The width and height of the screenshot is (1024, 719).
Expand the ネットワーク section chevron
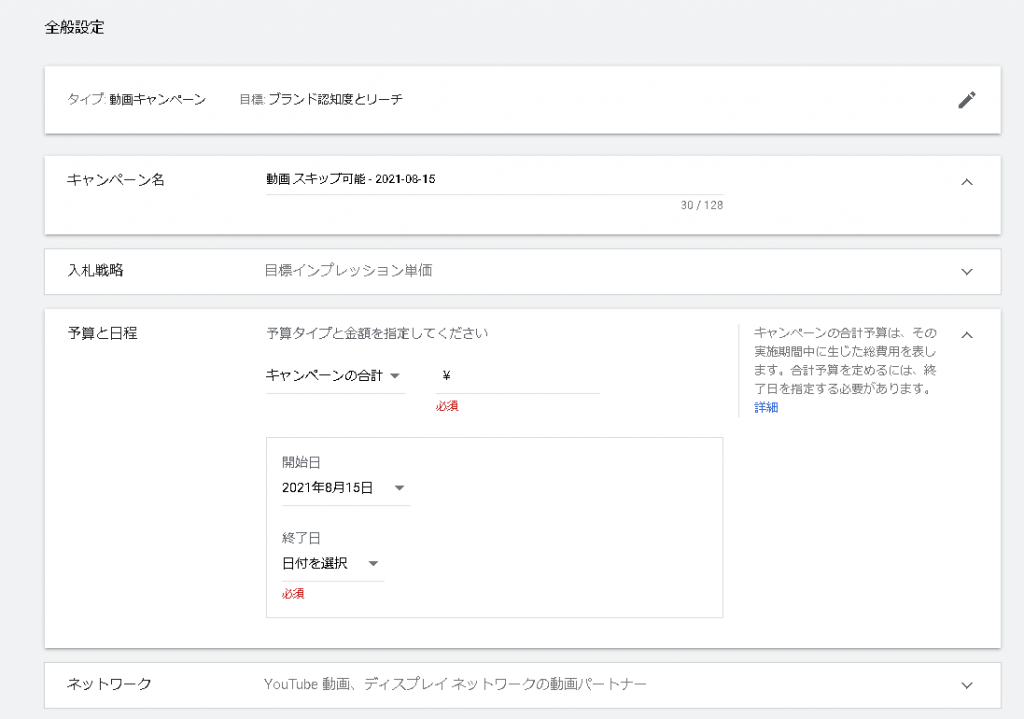click(x=967, y=686)
